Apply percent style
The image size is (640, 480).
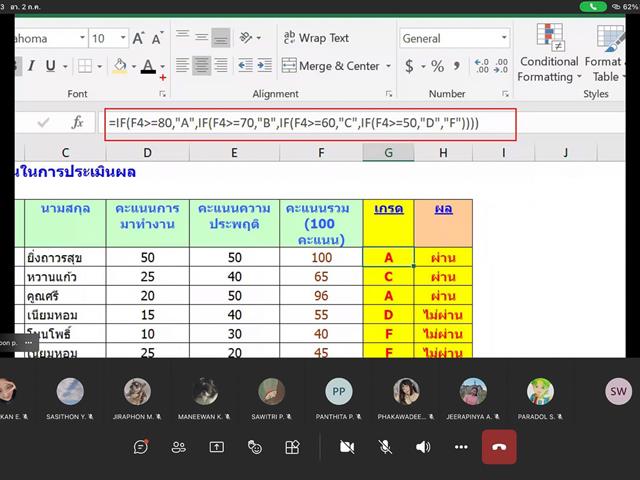click(x=438, y=66)
